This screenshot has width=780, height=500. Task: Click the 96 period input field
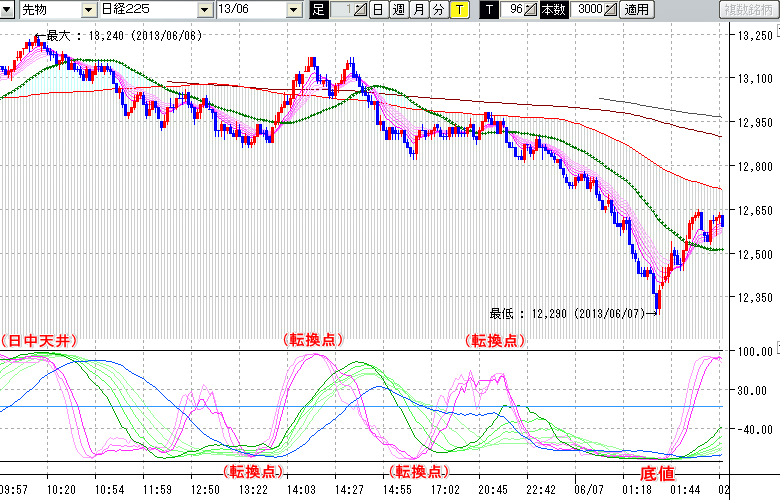514,10
